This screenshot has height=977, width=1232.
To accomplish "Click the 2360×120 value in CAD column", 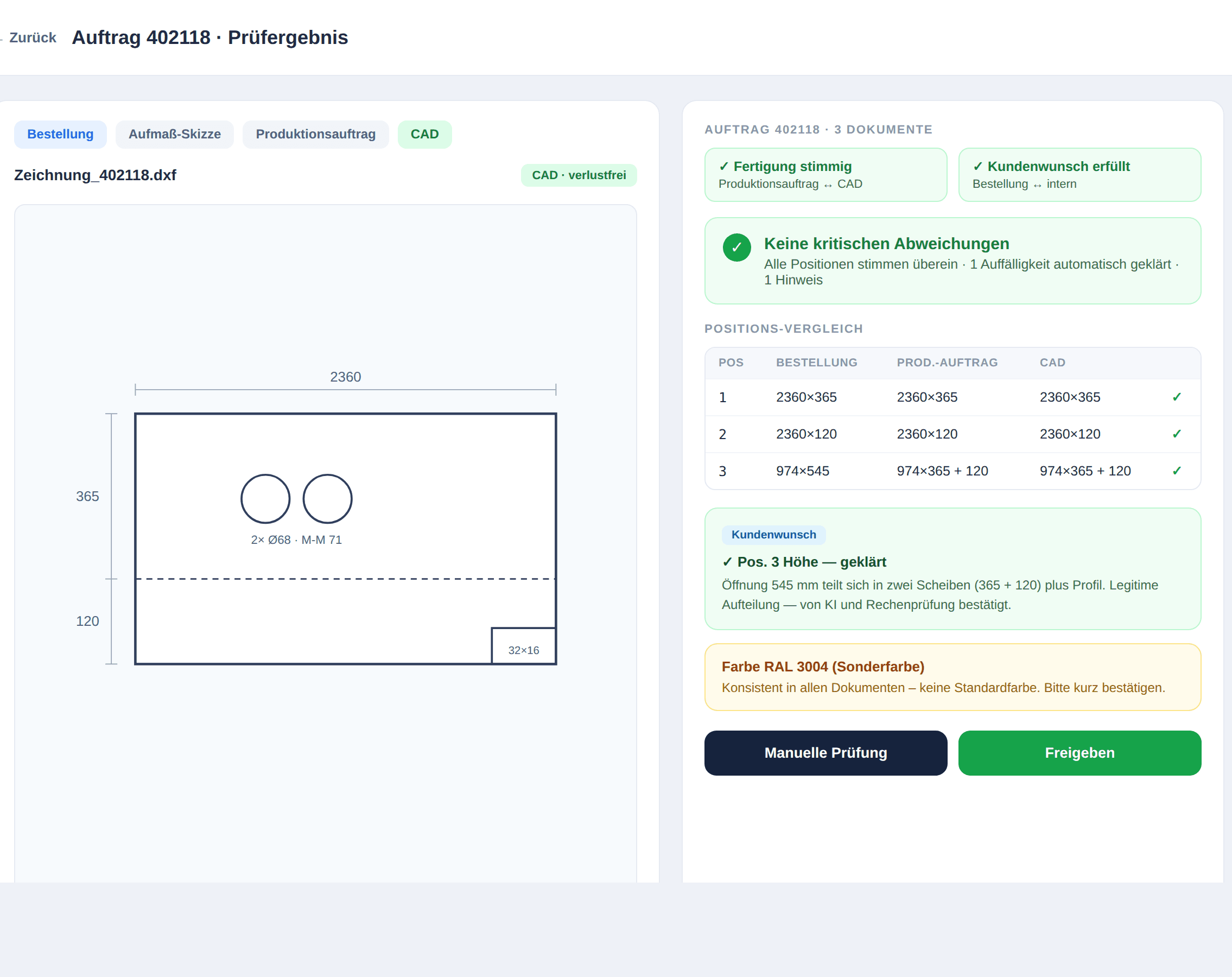I will click(x=1070, y=434).
